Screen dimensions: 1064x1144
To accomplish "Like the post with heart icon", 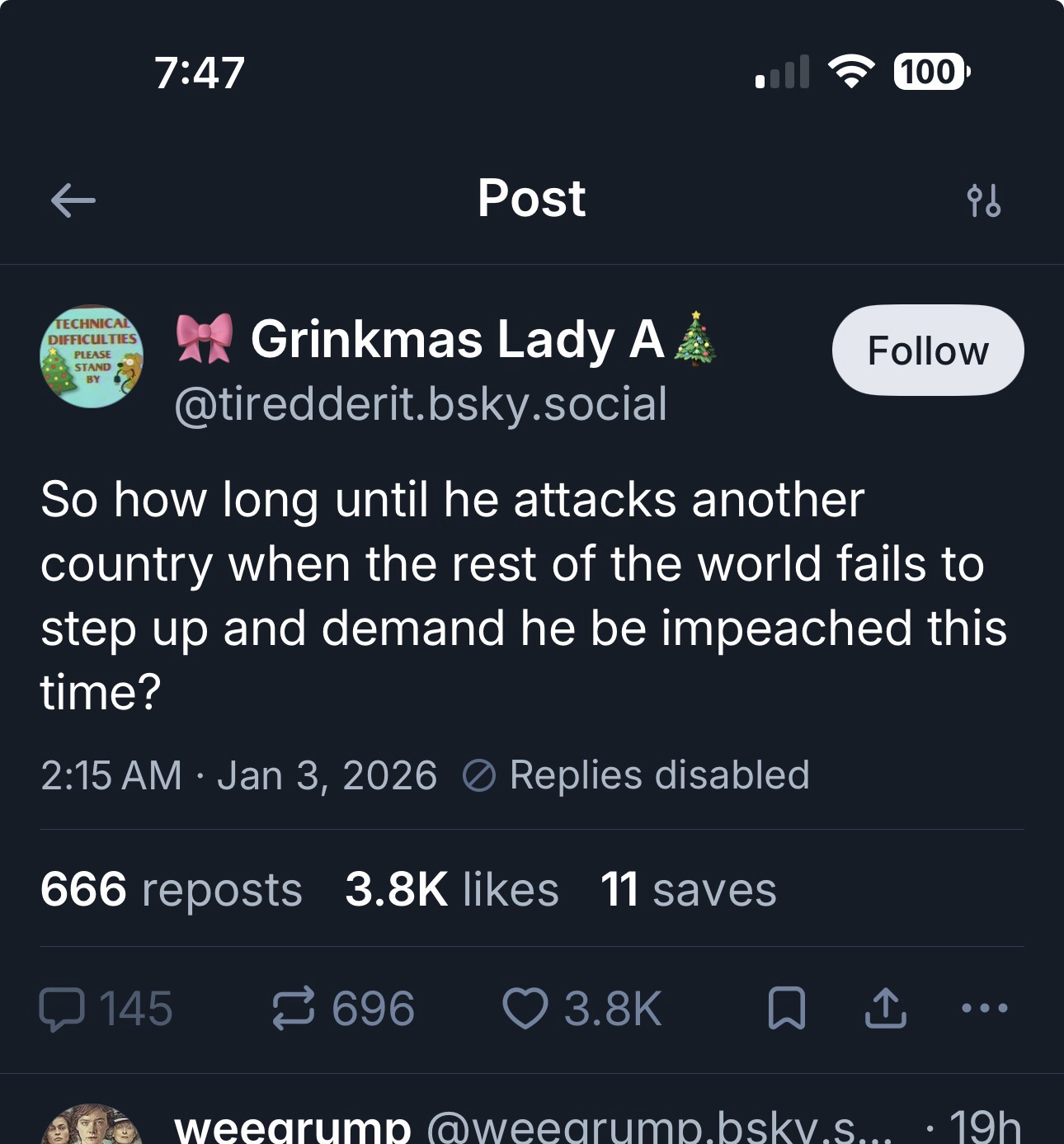I will tap(525, 1009).
